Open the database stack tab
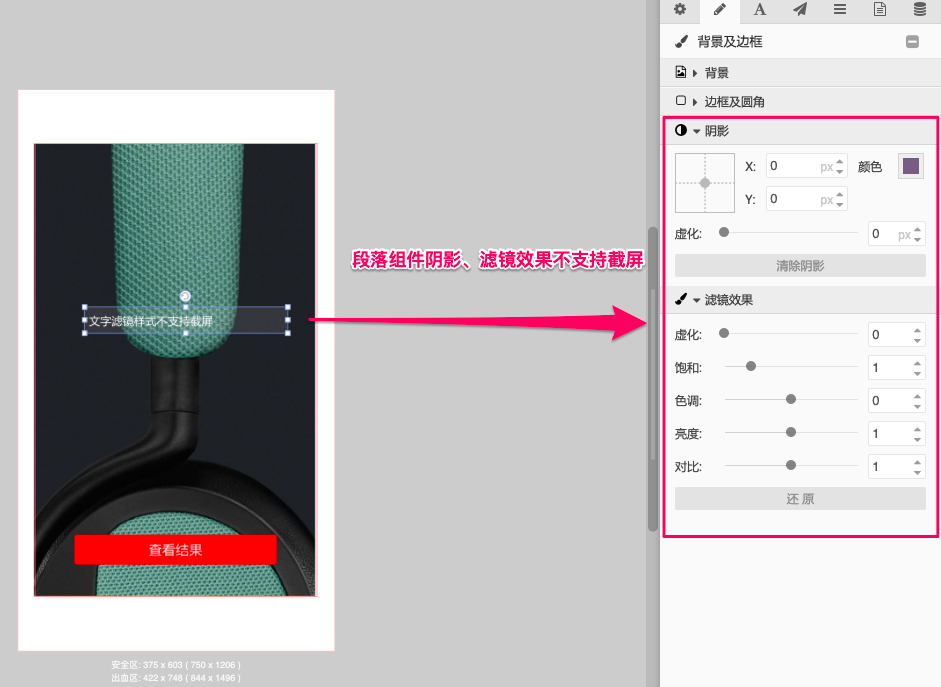The width and height of the screenshot is (941, 687). click(919, 10)
